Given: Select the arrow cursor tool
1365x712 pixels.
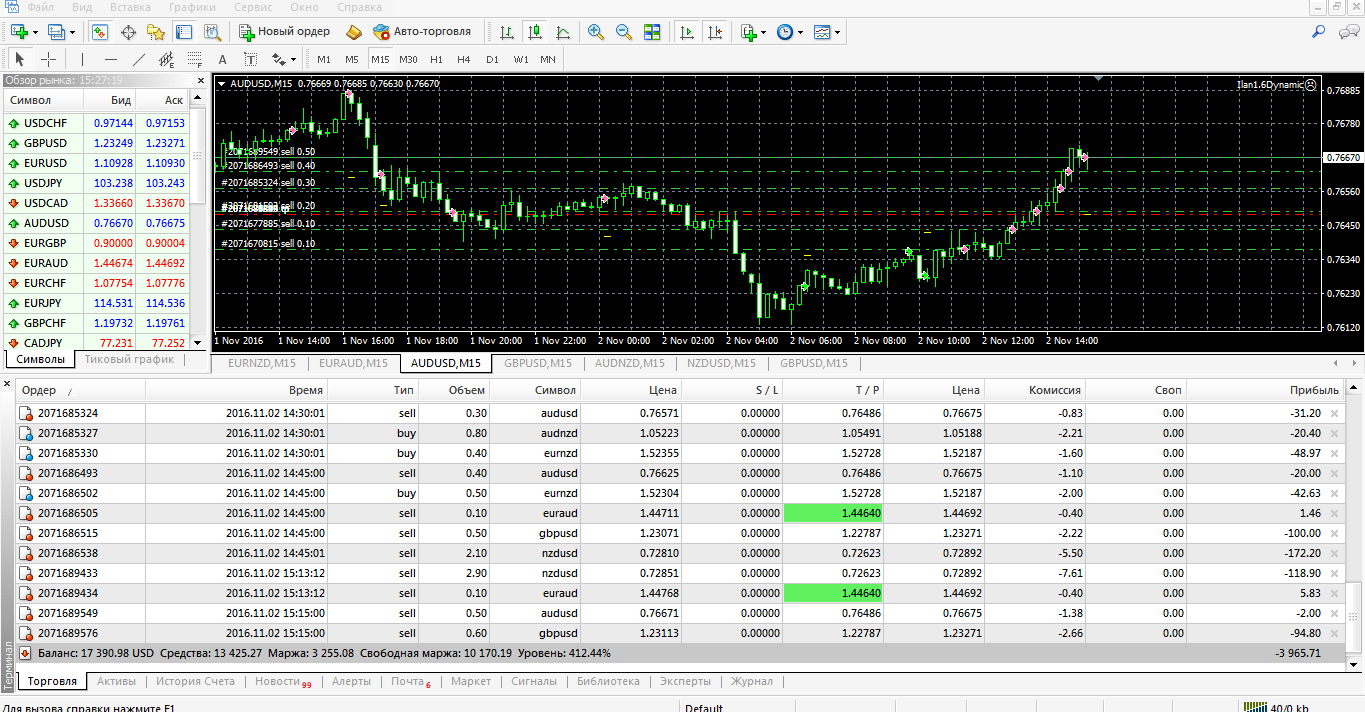Looking at the screenshot, I should [20, 59].
